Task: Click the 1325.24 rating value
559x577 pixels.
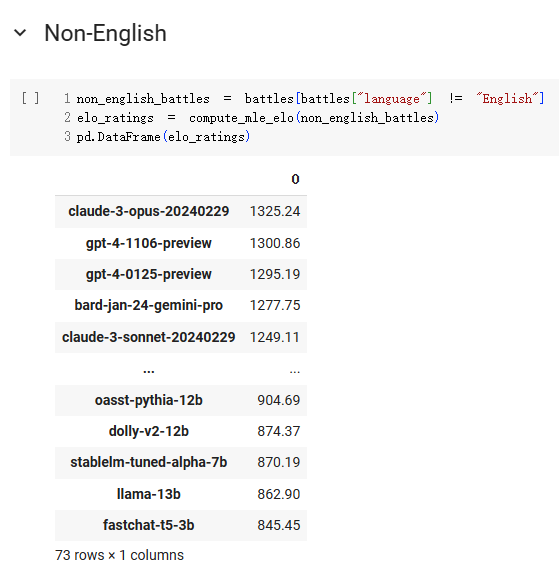Action: click(x=275, y=211)
